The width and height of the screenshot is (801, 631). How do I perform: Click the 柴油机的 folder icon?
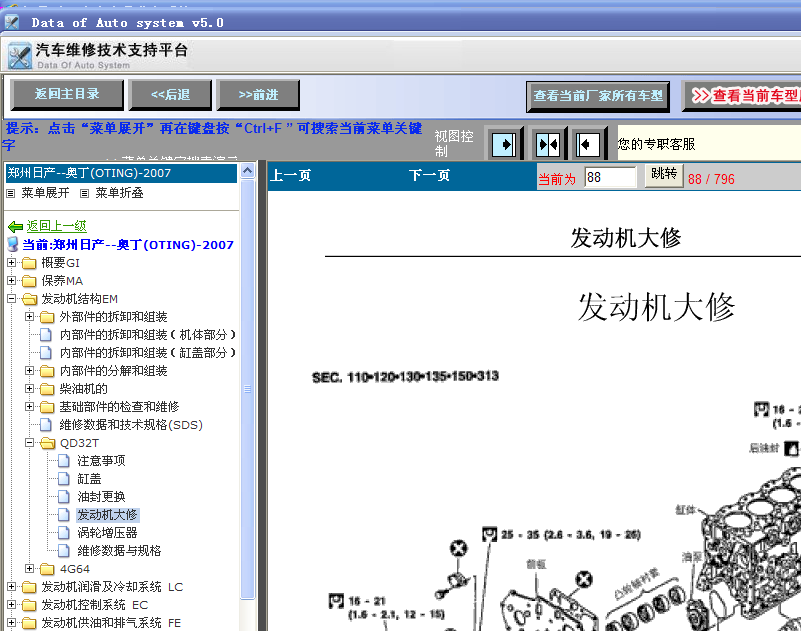(48, 389)
